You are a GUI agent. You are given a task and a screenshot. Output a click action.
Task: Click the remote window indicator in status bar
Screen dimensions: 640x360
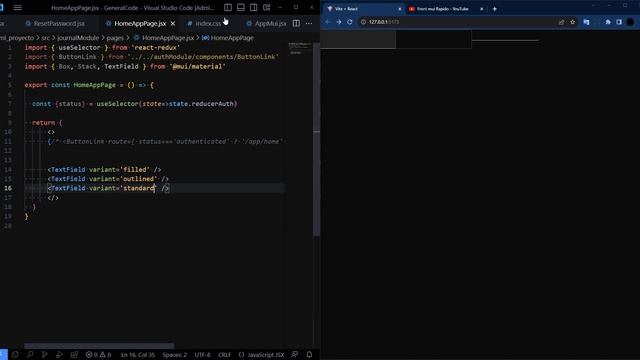3,355
